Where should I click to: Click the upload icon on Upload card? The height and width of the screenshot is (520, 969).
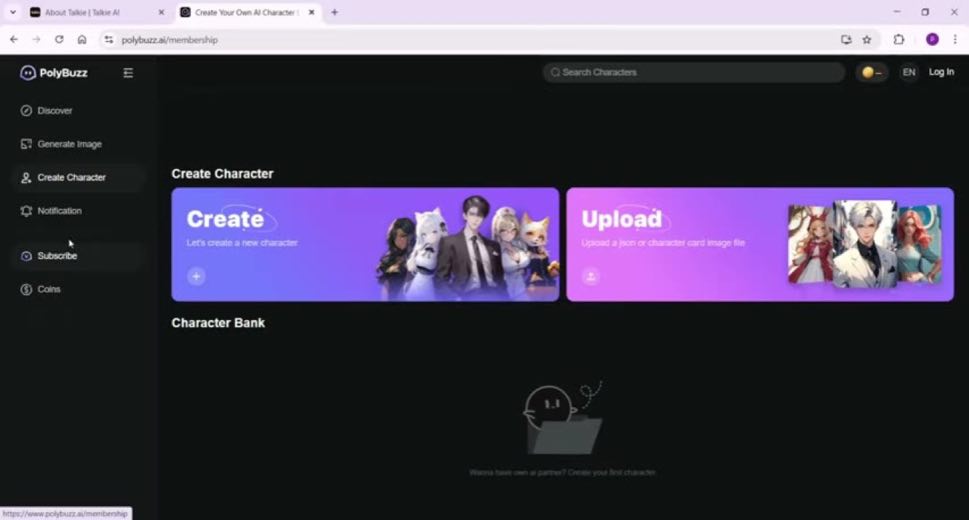(591, 276)
